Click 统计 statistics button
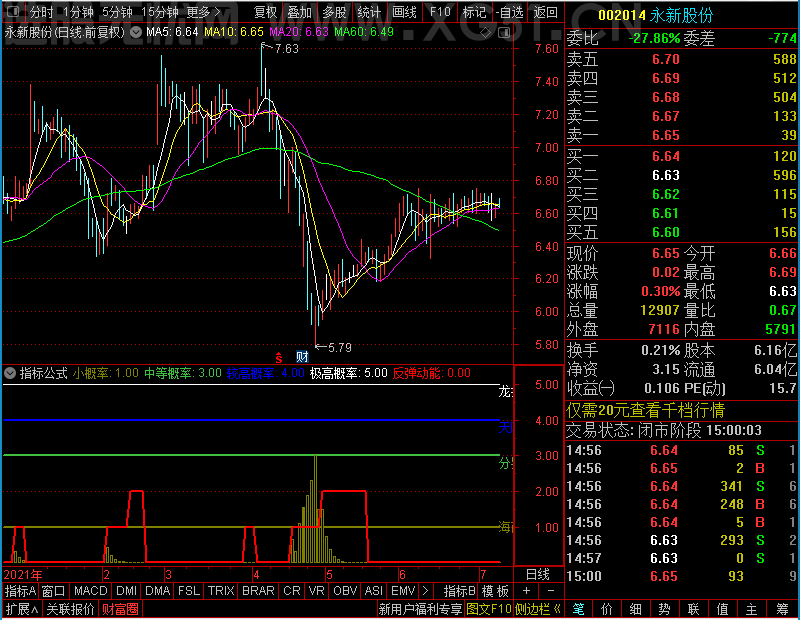 pyautogui.click(x=369, y=12)
